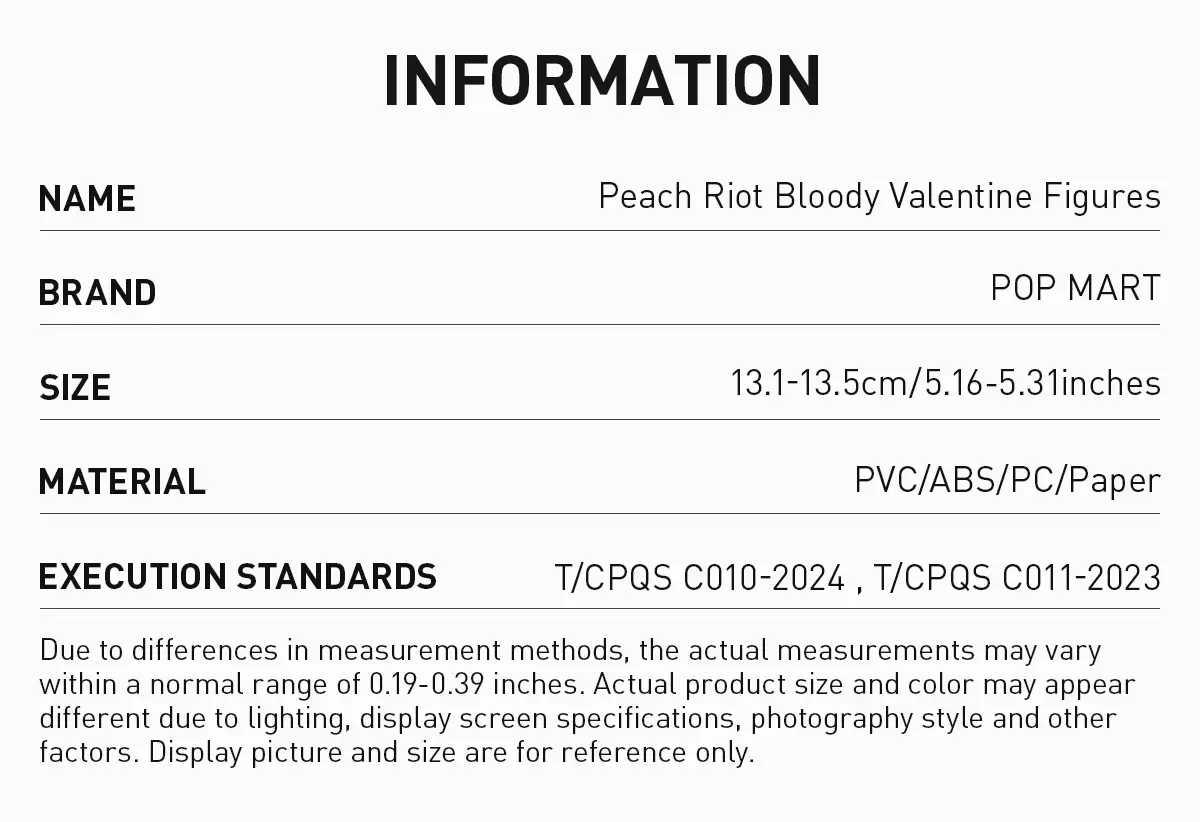Click the PVC material text
The width and height of the screenshot is (1200, 822).
(x=887, y=480)
